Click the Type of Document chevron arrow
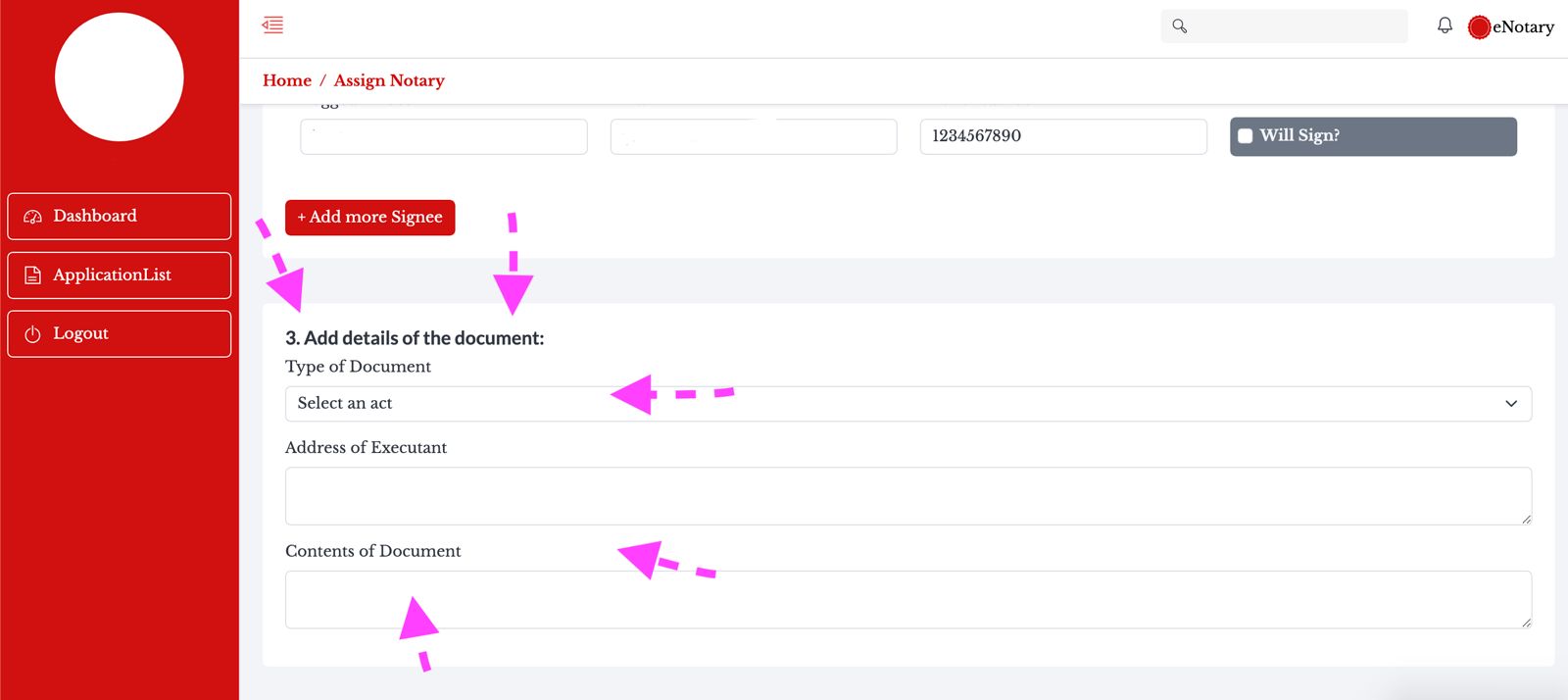The height and width of the screenshot is (700, 1568). pos(1510,404)
